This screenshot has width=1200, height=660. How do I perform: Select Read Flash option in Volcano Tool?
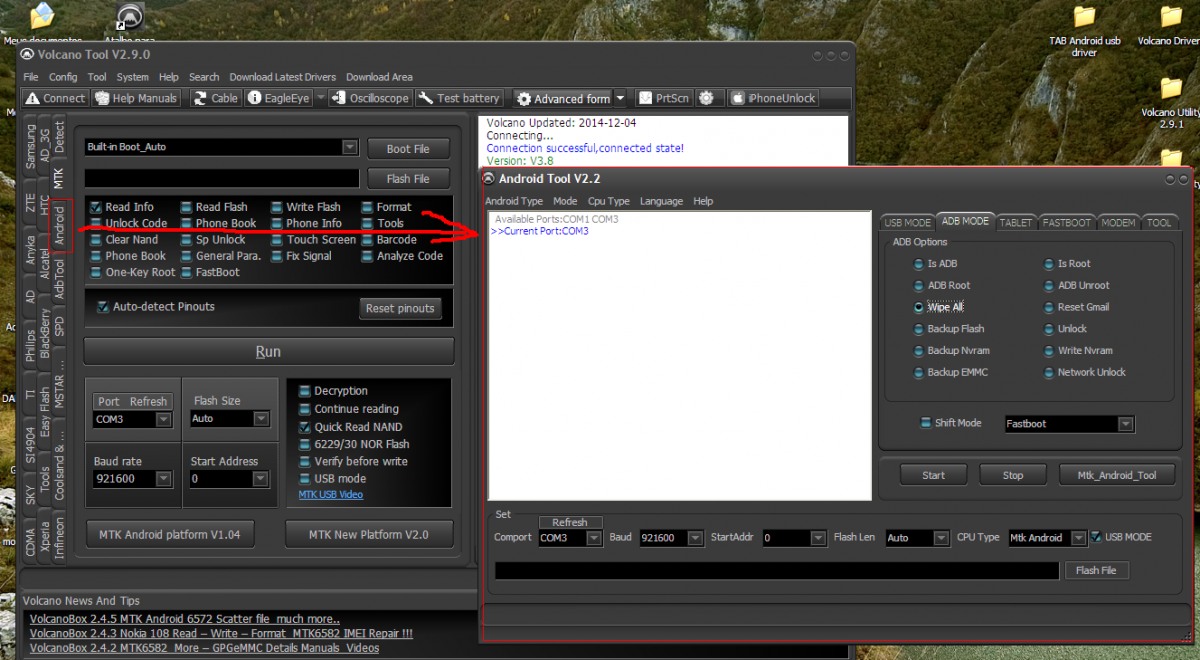(x=214, y=207)
